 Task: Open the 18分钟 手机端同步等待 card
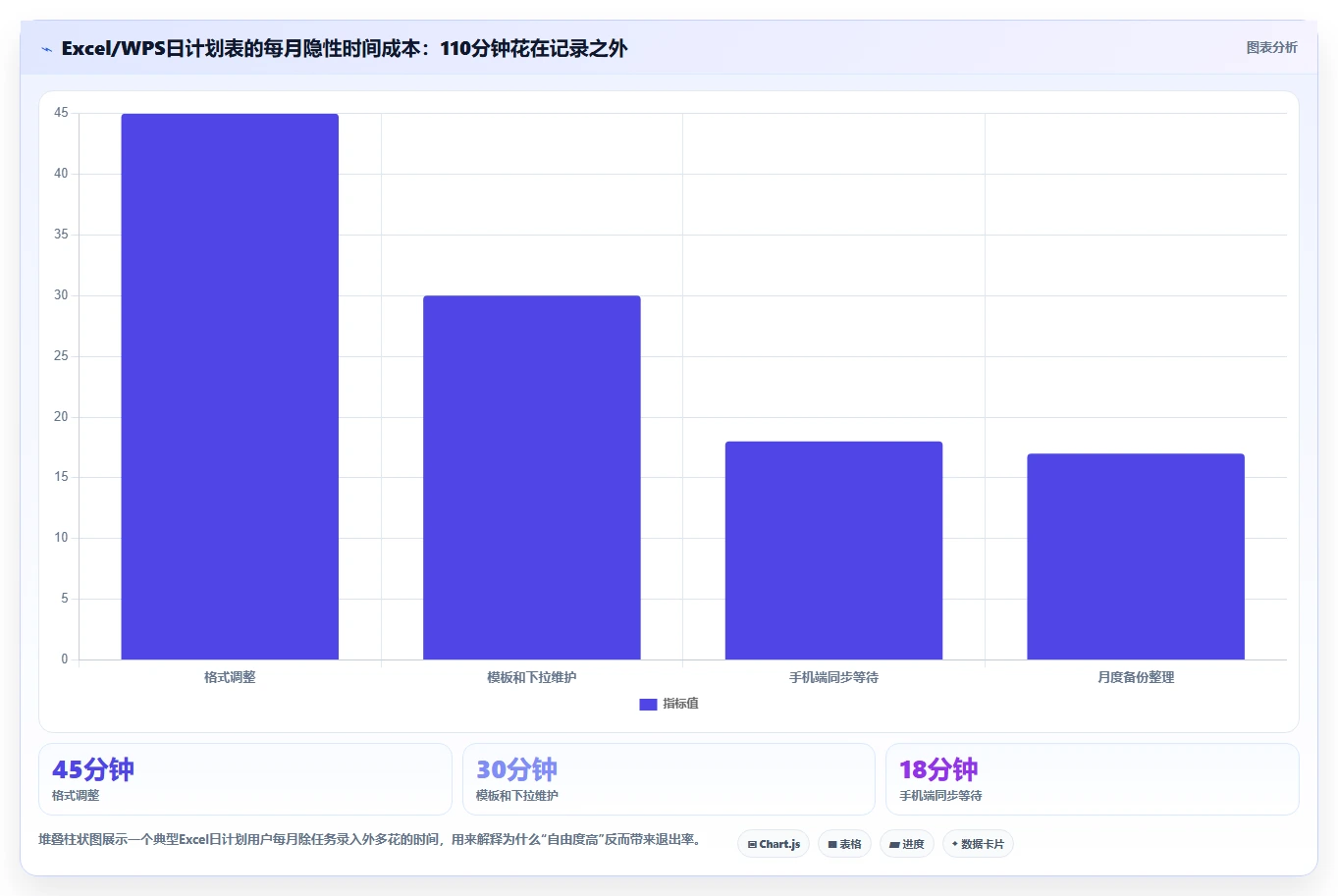(1092, 779)
